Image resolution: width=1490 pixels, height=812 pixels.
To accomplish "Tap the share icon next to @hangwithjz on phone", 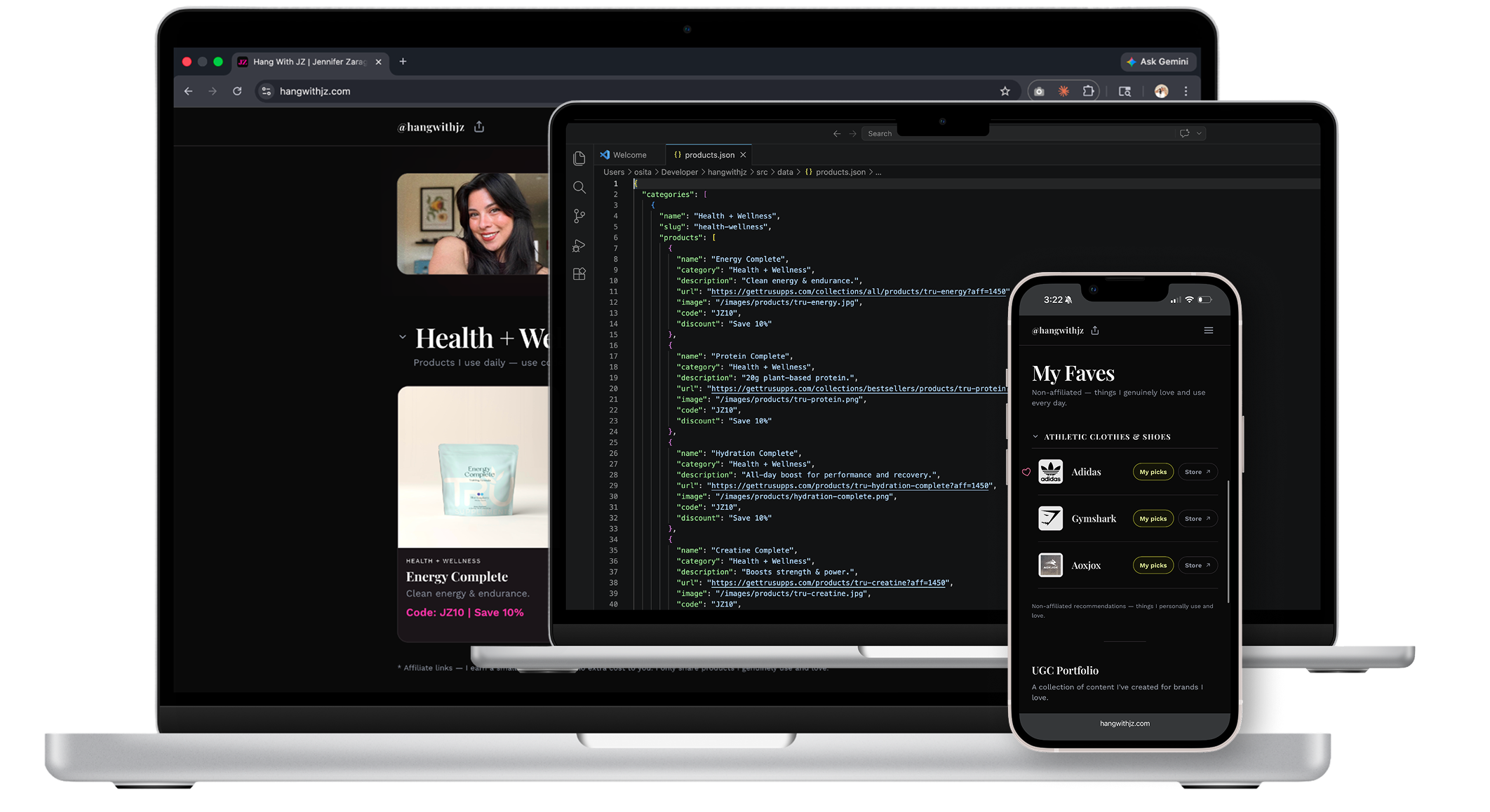I will (x=1095, y=330).
